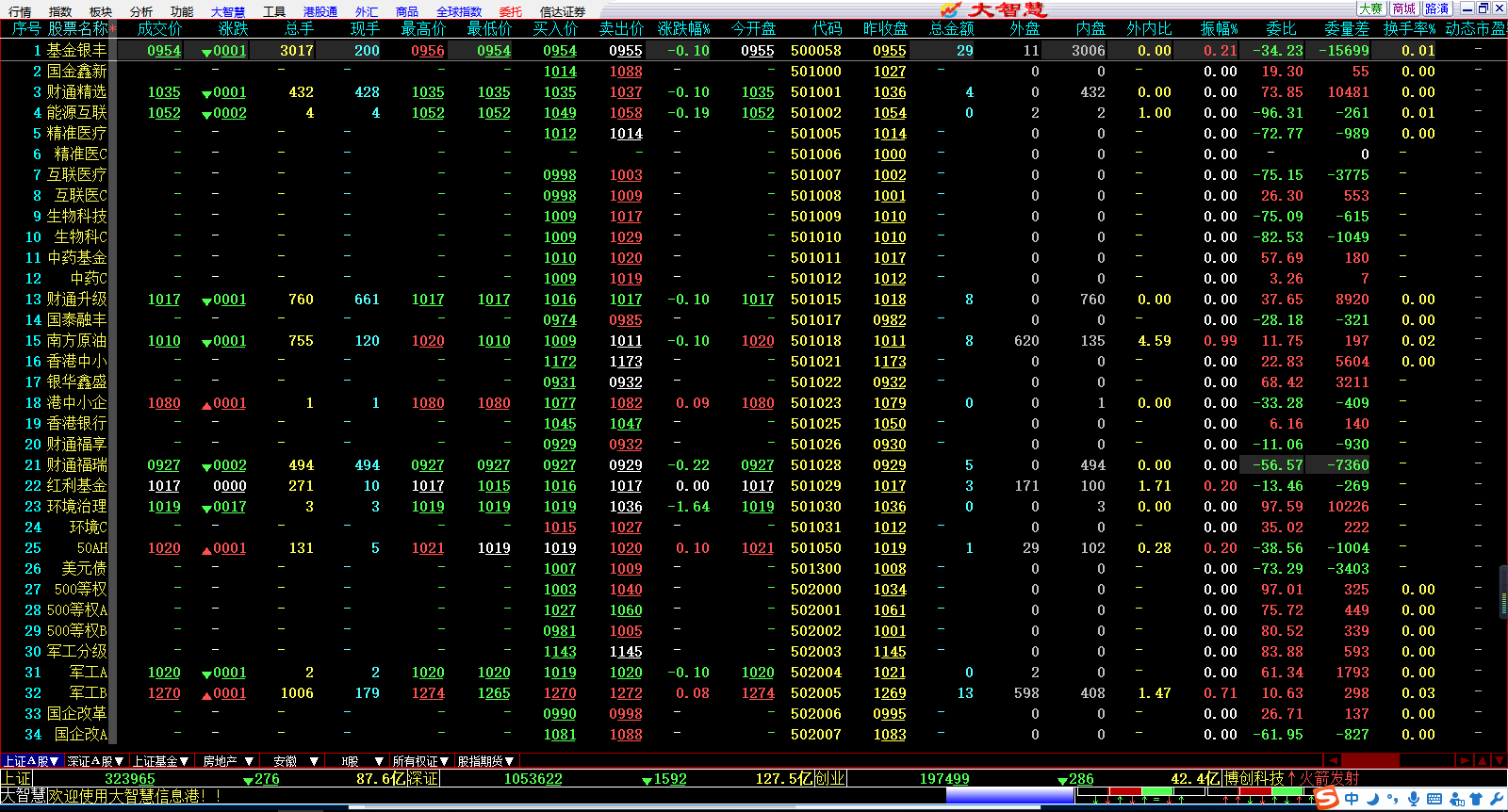This screenshot has width=1508, height=812.
Task: Toggle Chinese punctuation mode icon
Action: click(1393, 800)
